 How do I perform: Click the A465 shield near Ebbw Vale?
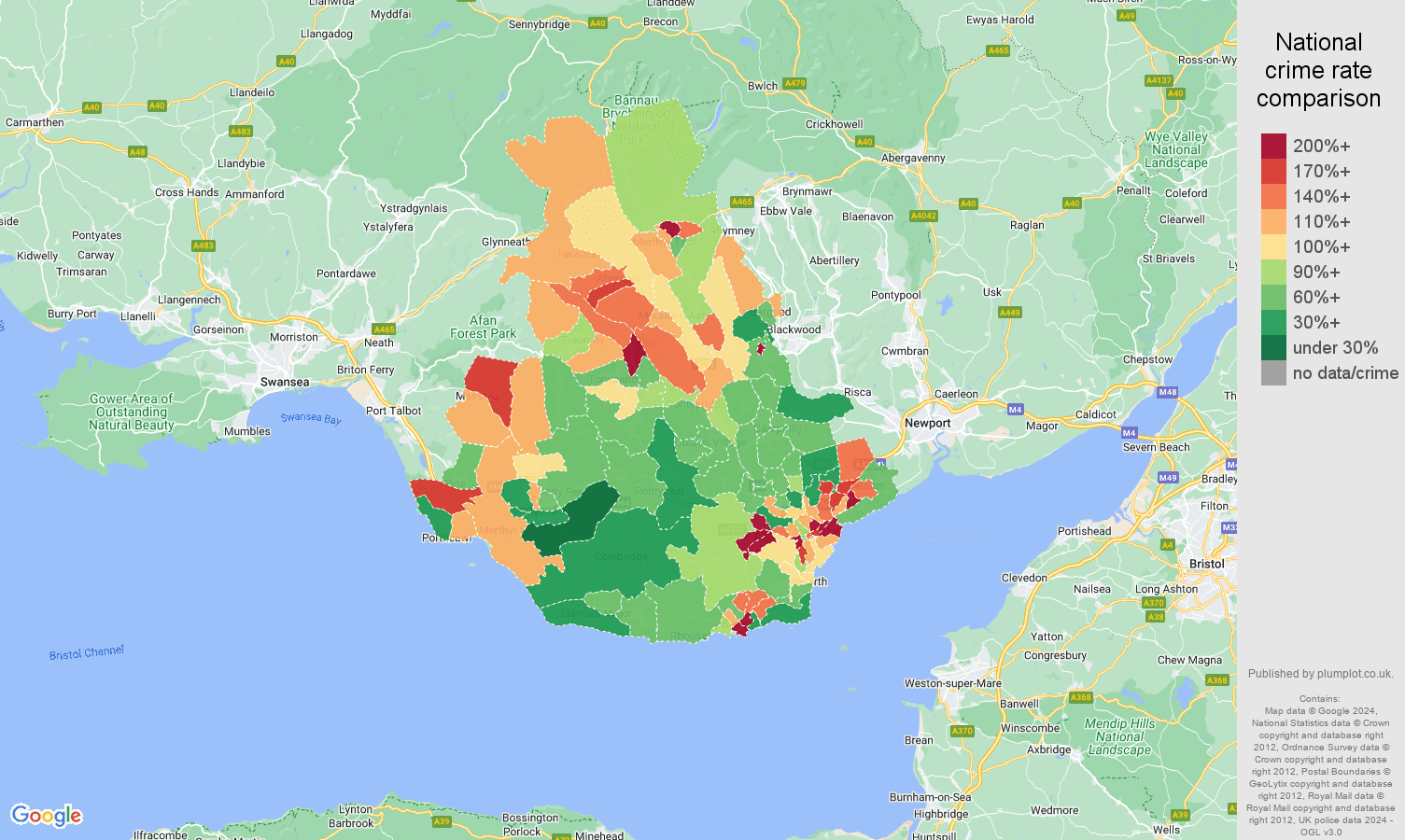pos(742,202)
